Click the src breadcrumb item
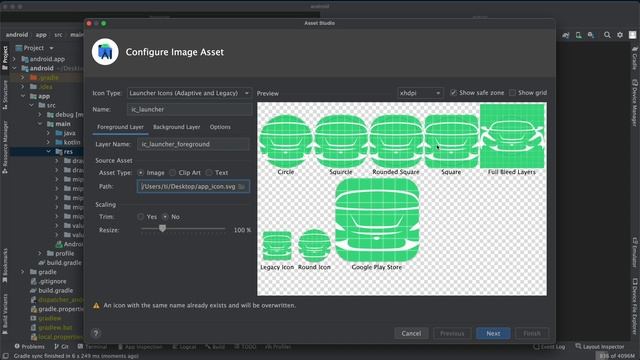Image resolution: width=640 pixels, height=360 pixels. pos(58,35)
